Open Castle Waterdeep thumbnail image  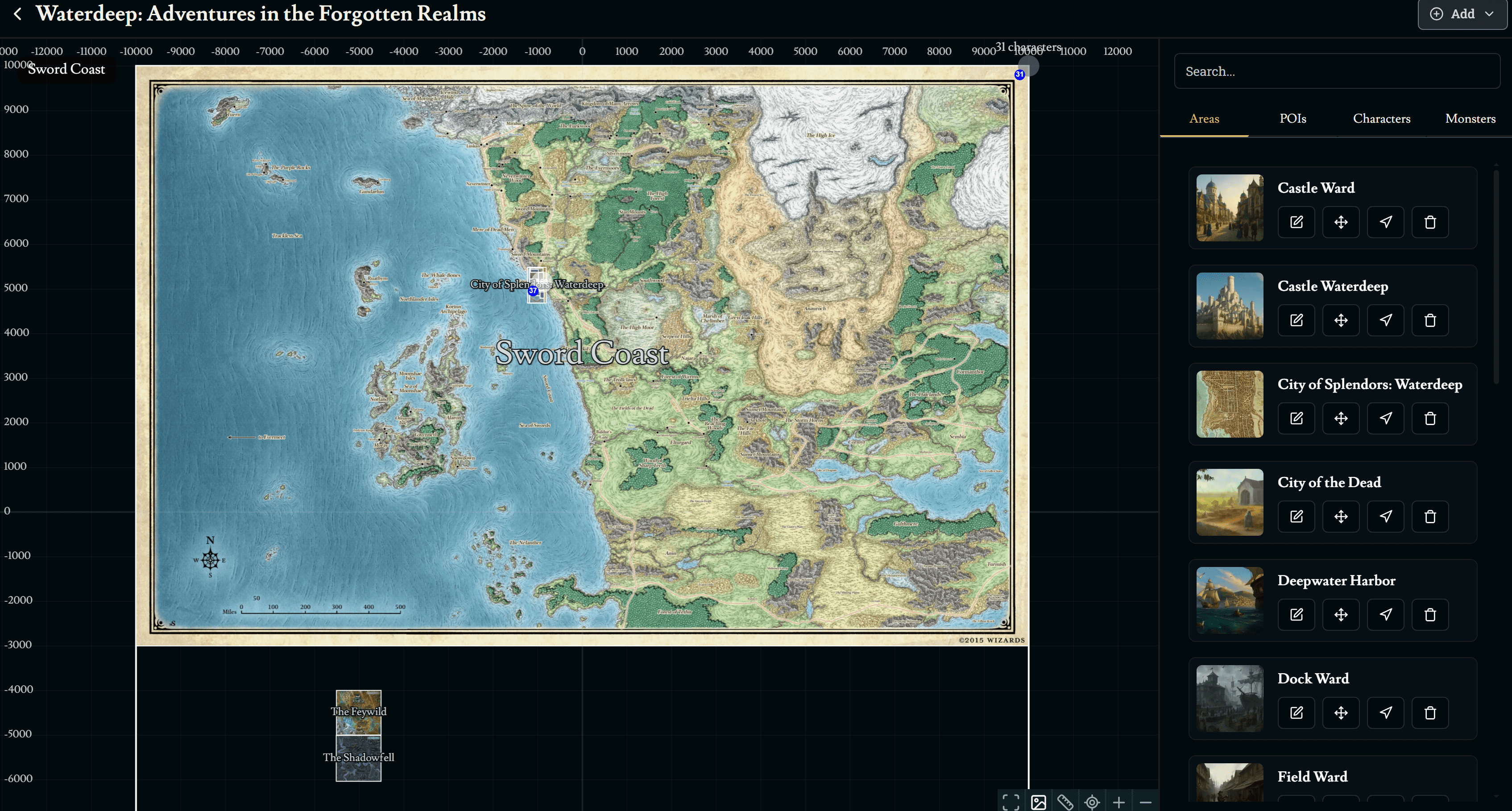[x=1230, y=306]
